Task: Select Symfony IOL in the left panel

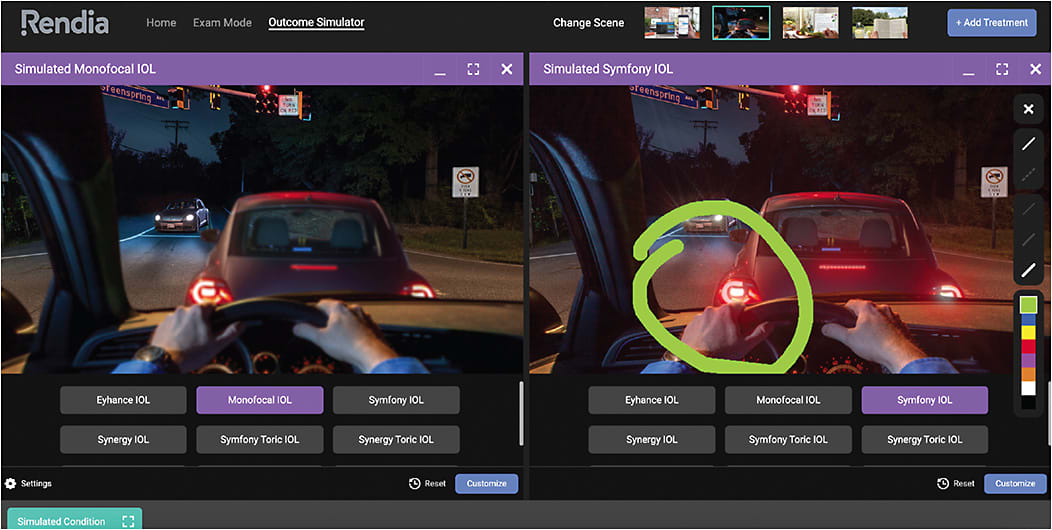Action: pos(397,400)
